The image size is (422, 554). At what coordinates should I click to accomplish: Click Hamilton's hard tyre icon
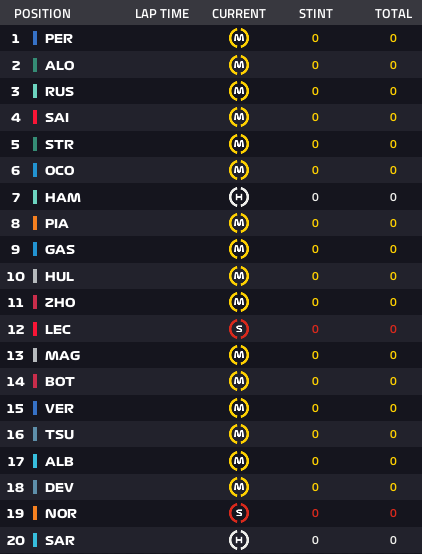[239, 197]
